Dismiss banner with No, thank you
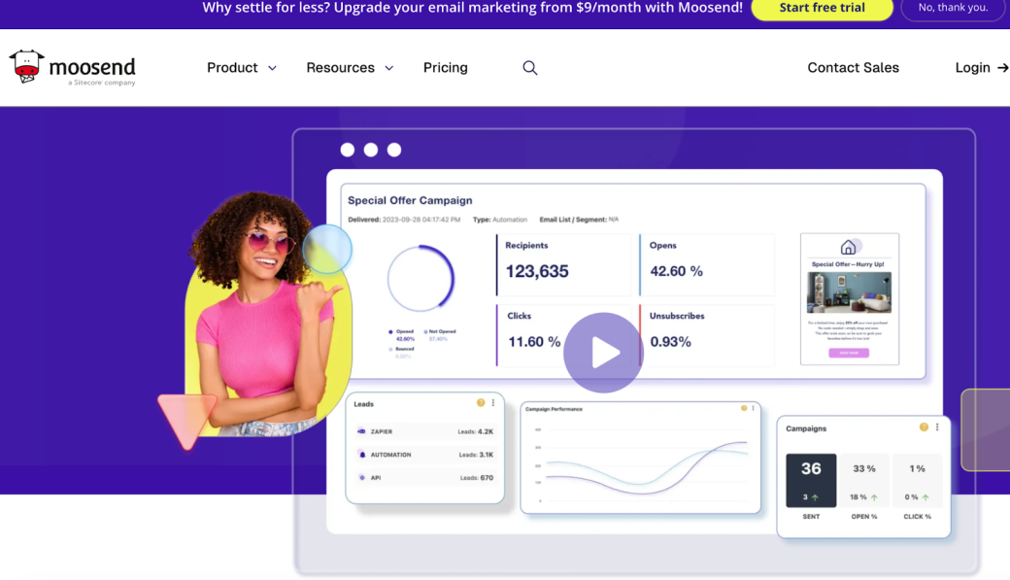Image resolution: width=1010 pixels, height=580 pixels. (x=952, y=8)
